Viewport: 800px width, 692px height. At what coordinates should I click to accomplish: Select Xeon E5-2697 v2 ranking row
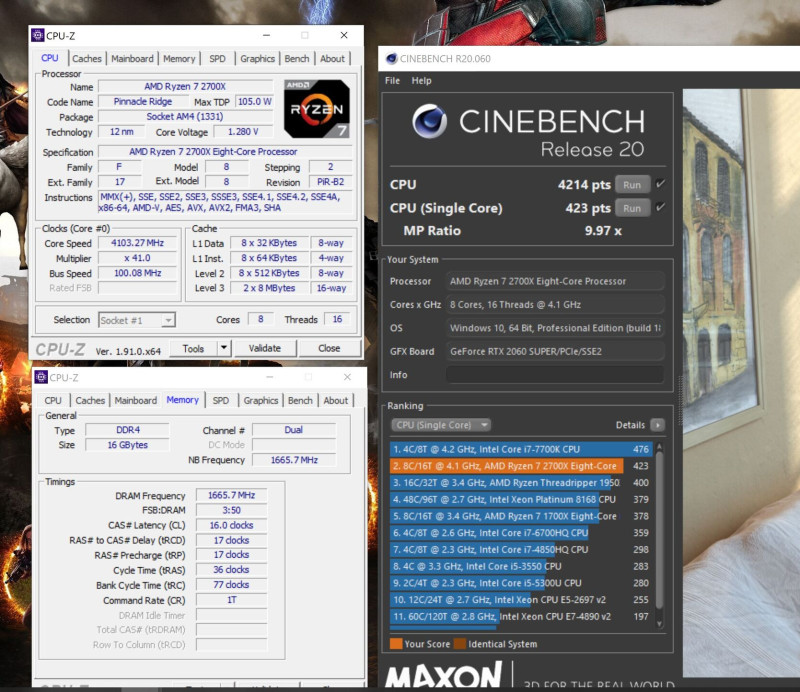click(521, 600)
